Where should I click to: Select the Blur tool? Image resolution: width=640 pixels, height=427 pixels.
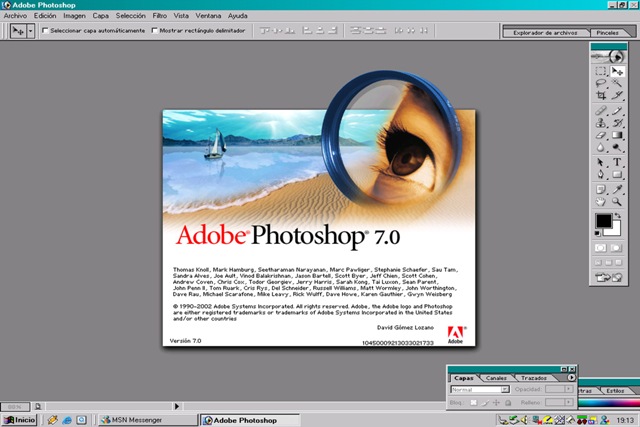pyautogui.click(x=600, y=147)
